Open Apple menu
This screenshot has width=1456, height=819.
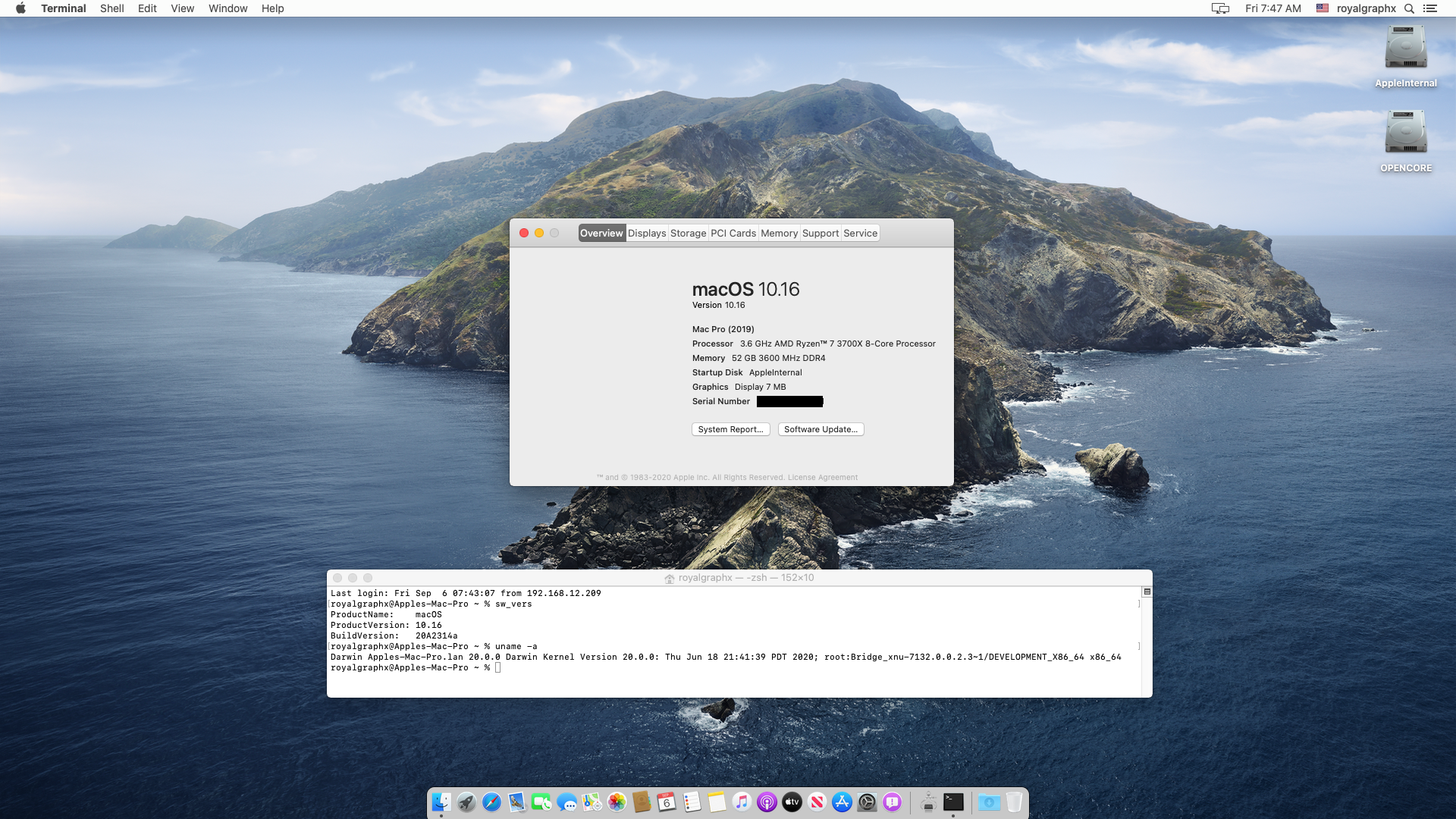click(x=20, y=8)
